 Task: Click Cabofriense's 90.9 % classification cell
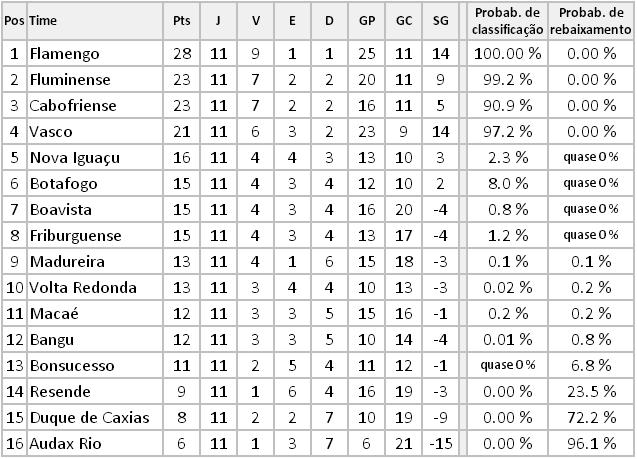click(x=508, y=105)
